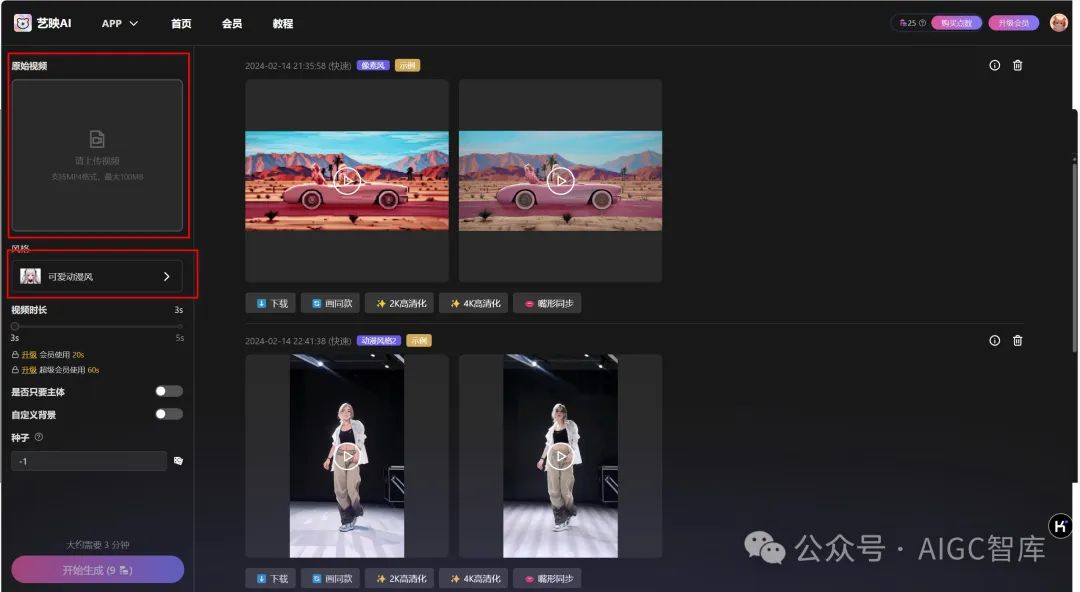Screen dimensions: 1080x592
Task: Click 升级 link for 会员使用 20s
Action: pos(29,355)
